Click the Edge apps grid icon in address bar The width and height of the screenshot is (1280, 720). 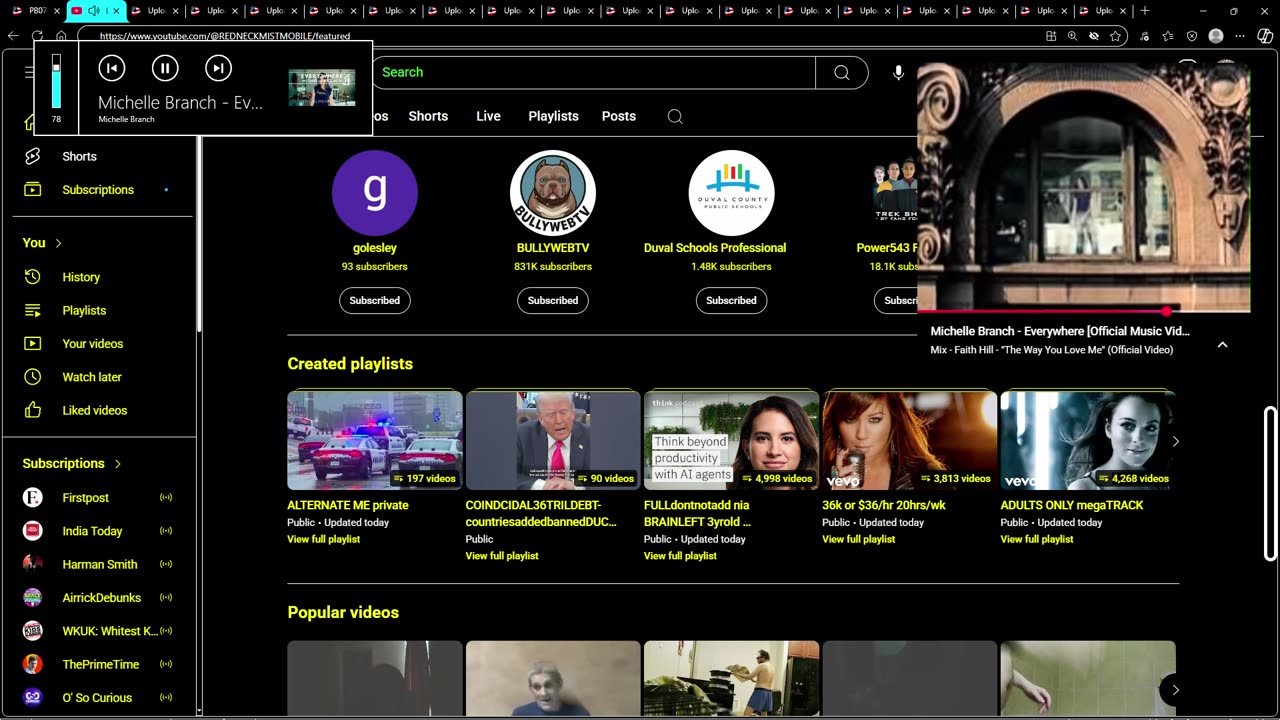coord(1051,36)
